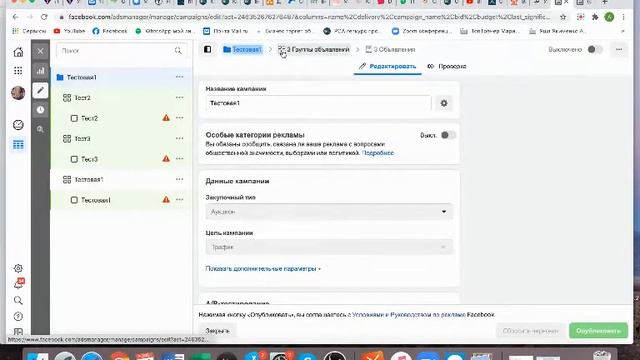Click warning triangle on ad Тестовая1
This screenshot has height=360, width=640.
click(x=166, y=200)
